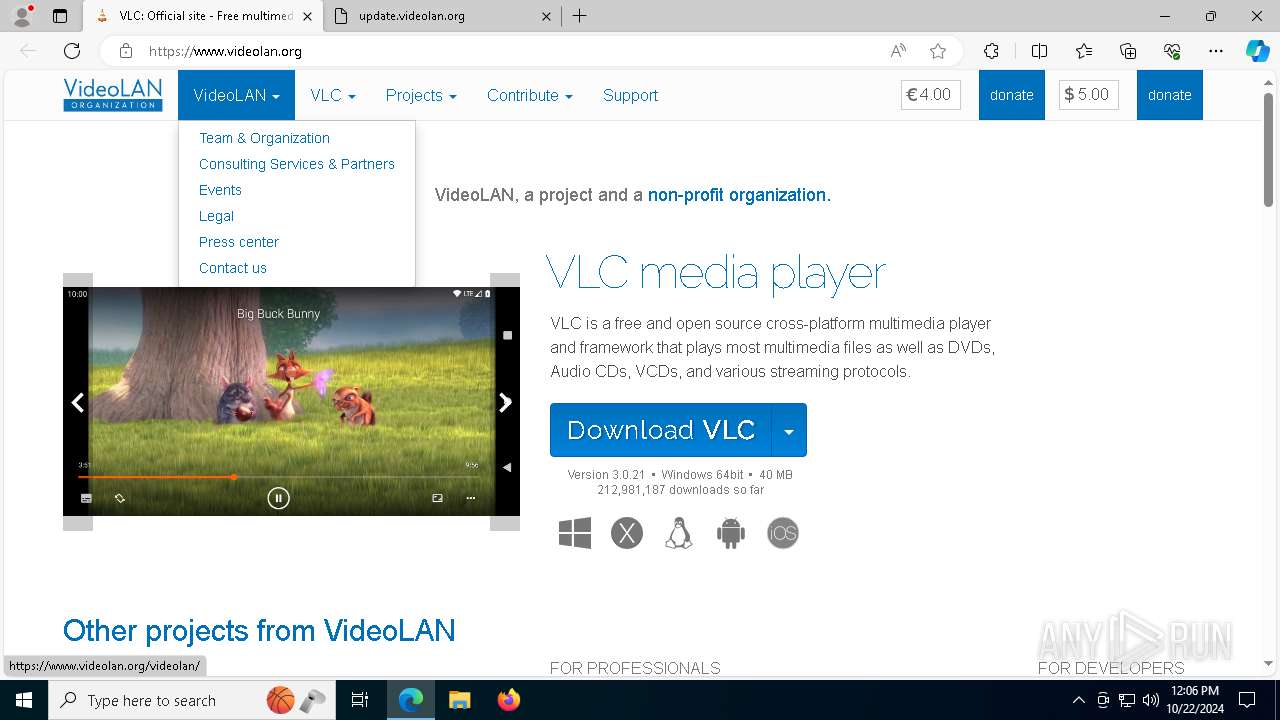Open Edge Collections icon
This screenshot has height=720, width=1280.
1128,51
